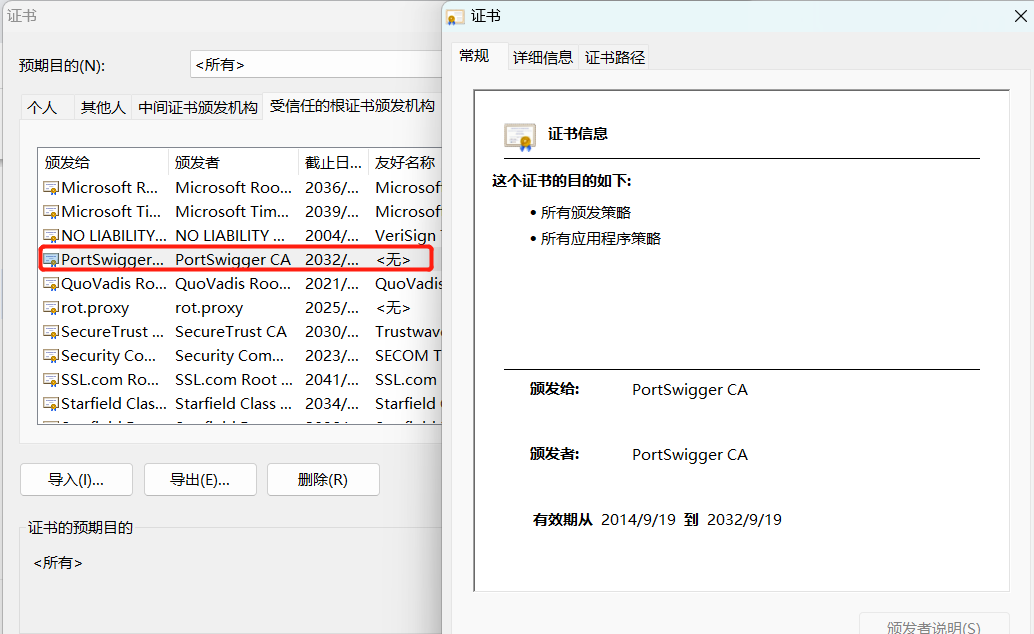Click the 导入(I)... button
Viewport: 1034px width, 634px height.
click(x=76, y=480)
